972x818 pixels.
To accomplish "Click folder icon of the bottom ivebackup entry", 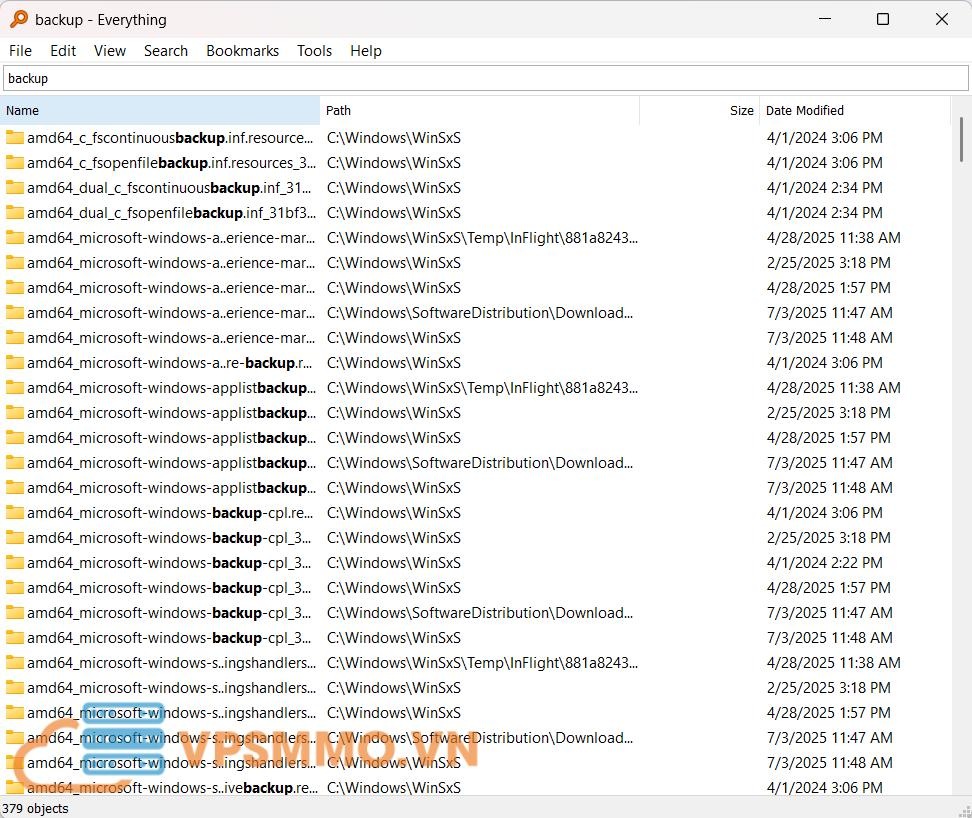I will click(x=14, y=787).
